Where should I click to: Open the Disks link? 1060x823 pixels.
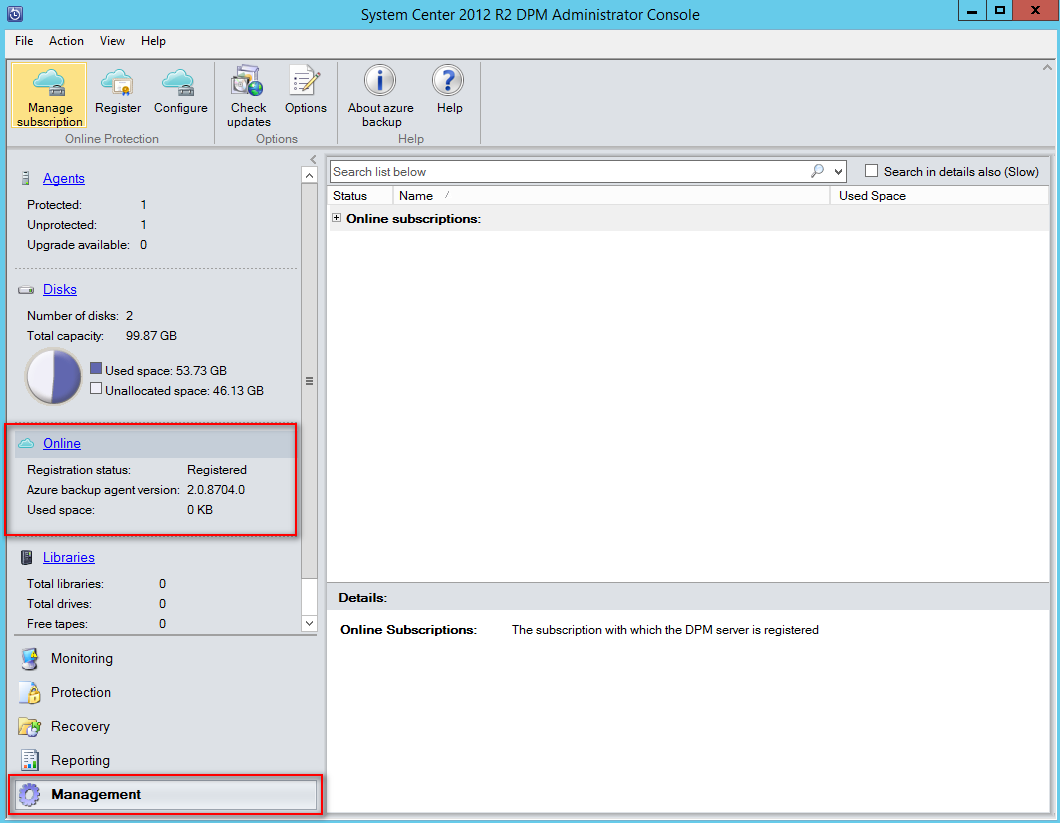(x=59, y=289)
